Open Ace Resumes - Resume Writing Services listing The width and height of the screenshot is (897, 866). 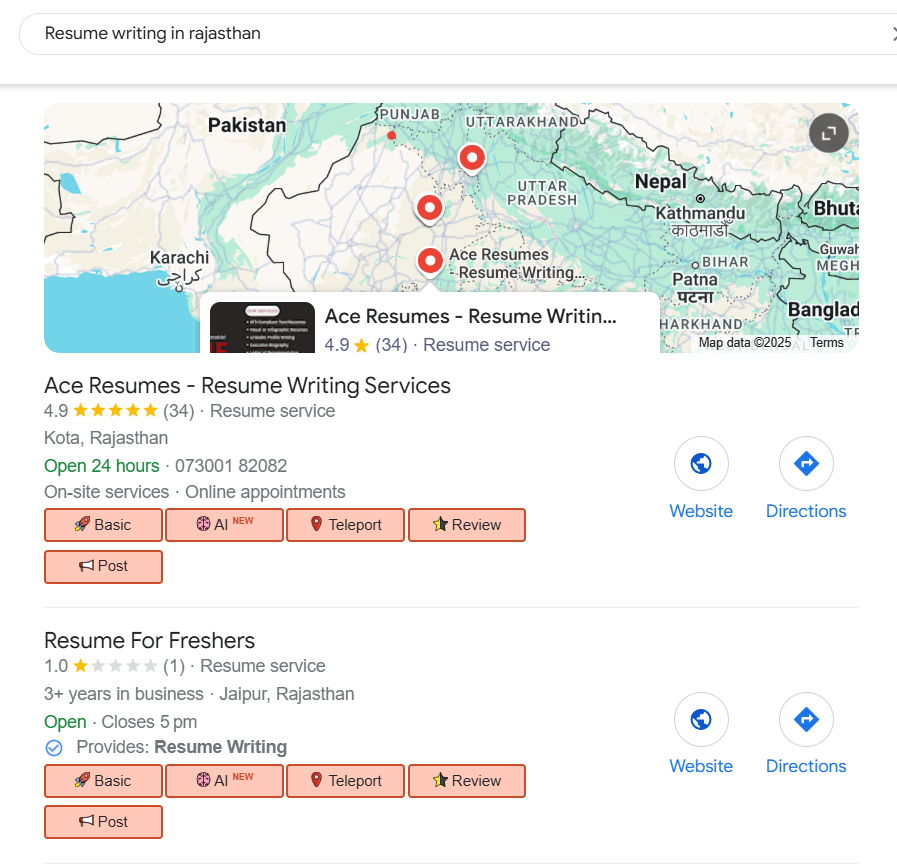tap(247, 386)
